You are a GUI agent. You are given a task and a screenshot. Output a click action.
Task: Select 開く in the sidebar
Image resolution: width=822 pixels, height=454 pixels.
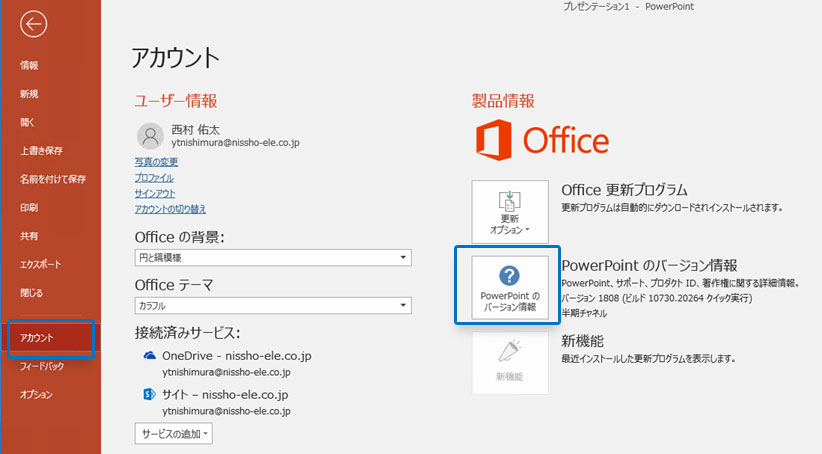coord(27,122)
